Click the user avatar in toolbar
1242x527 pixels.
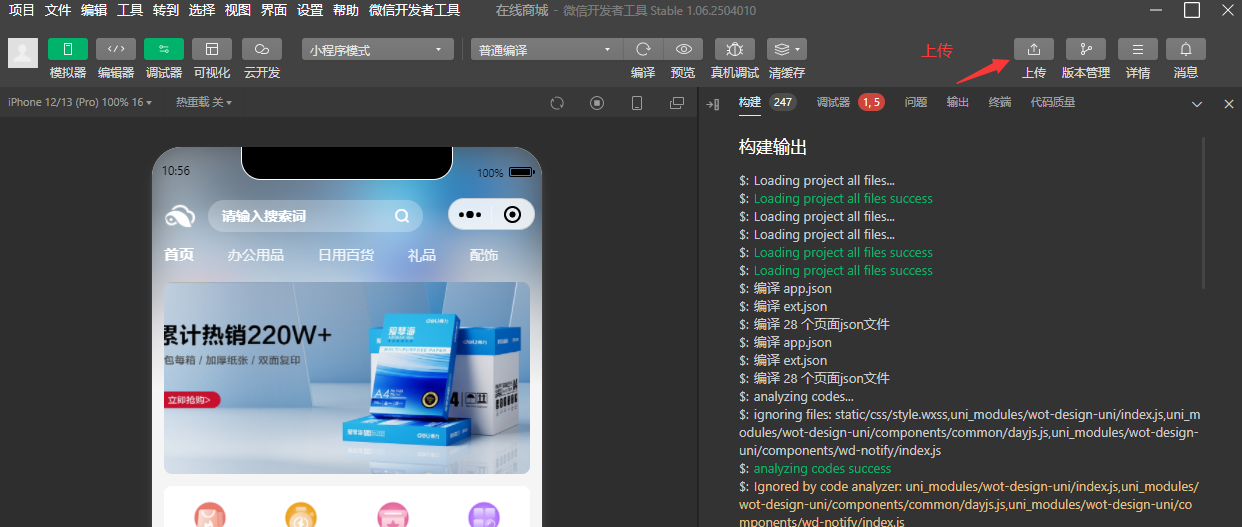(23, 53)
